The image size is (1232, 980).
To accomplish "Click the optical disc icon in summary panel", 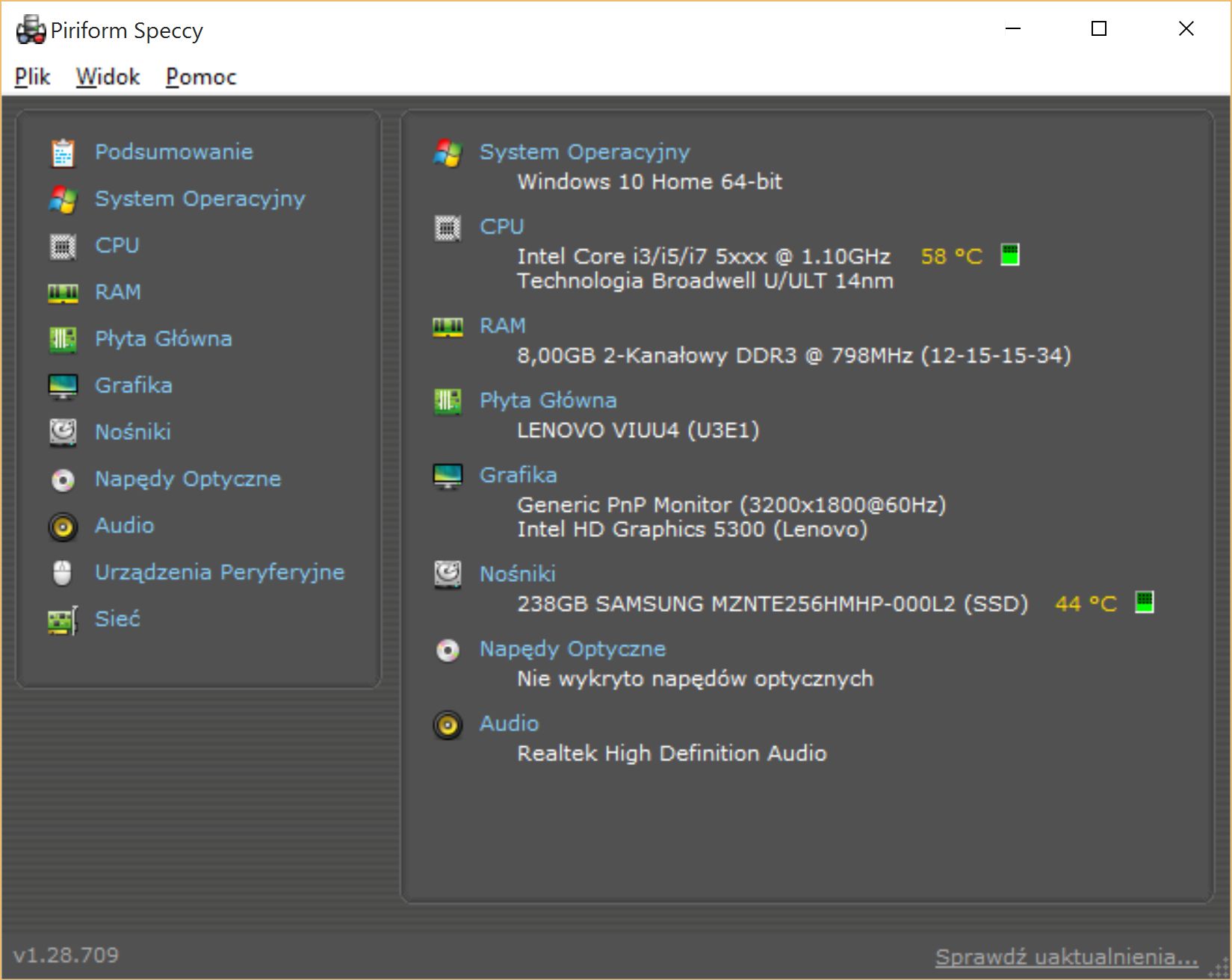I will tap(448, 651).
